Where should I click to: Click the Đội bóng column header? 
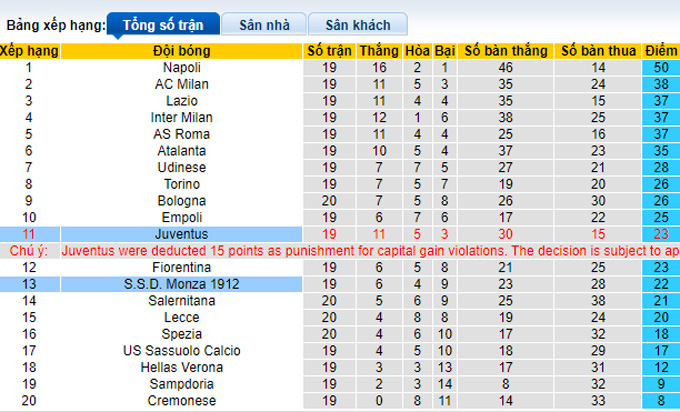tap(180, 51)
